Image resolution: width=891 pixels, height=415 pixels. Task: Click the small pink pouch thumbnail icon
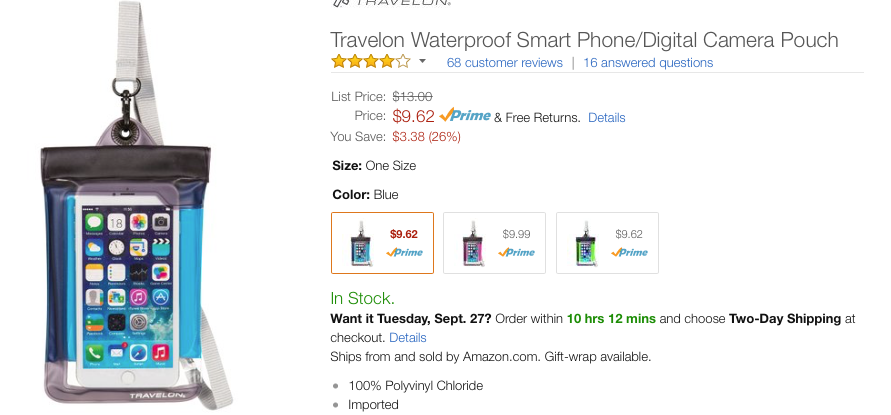(472, 243)
